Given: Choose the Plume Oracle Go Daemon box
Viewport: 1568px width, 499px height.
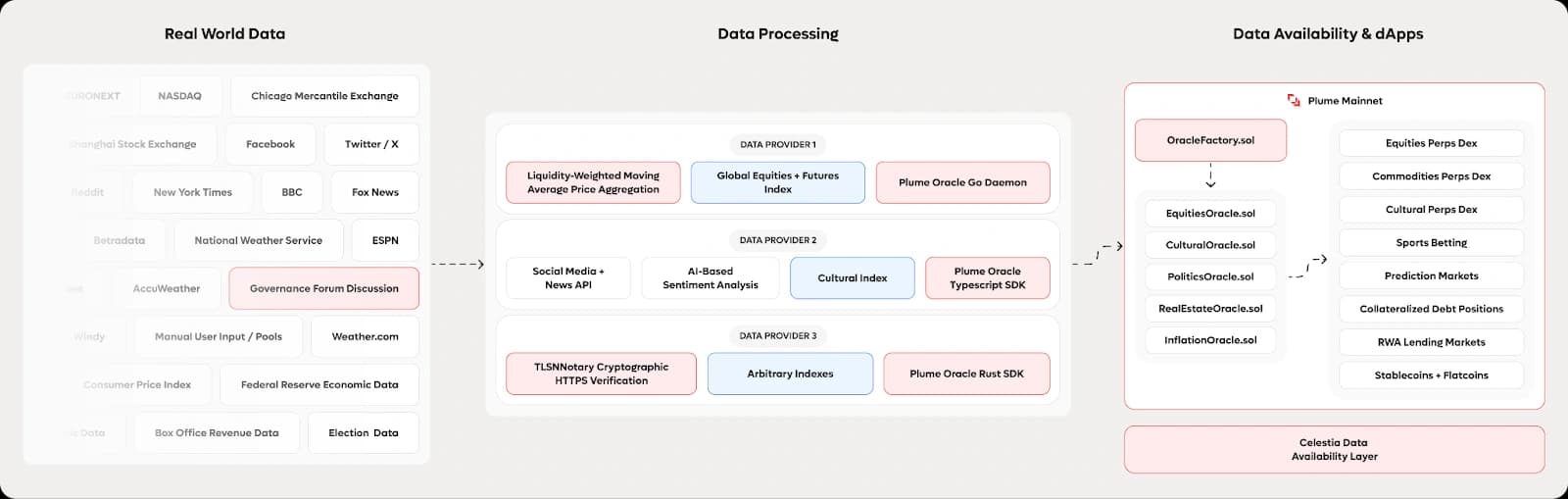Looking at the screenshot, I should coord(962,182).
